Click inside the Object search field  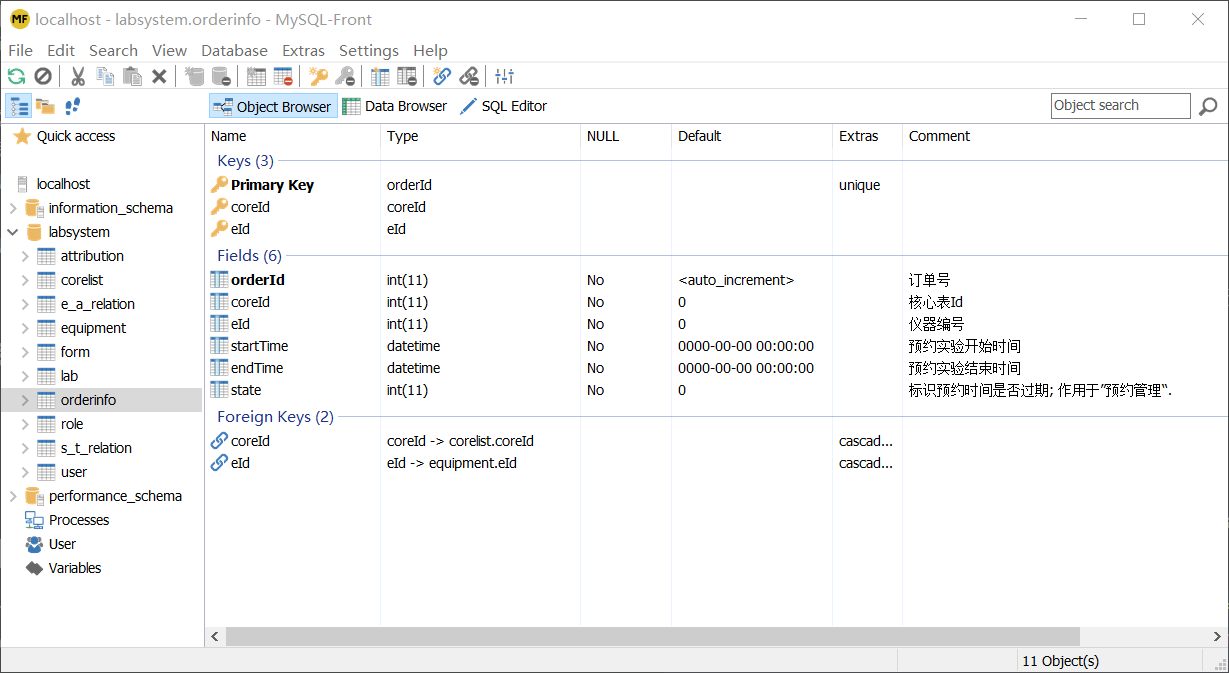(x=1120, y=105)
